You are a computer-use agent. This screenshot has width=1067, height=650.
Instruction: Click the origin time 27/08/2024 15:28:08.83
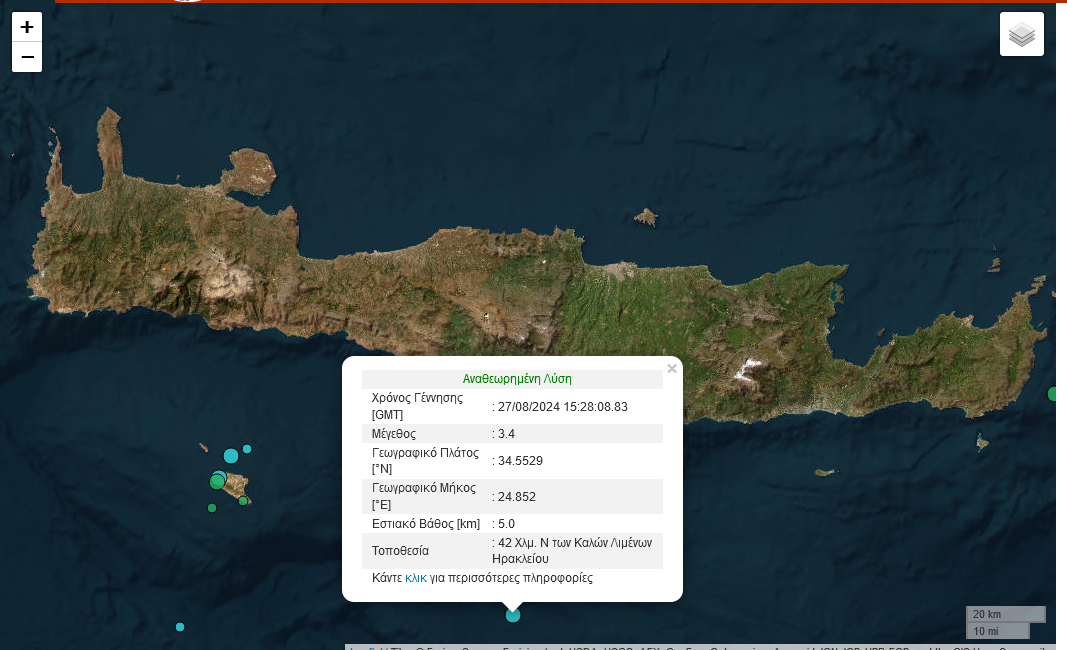[563, 406]
